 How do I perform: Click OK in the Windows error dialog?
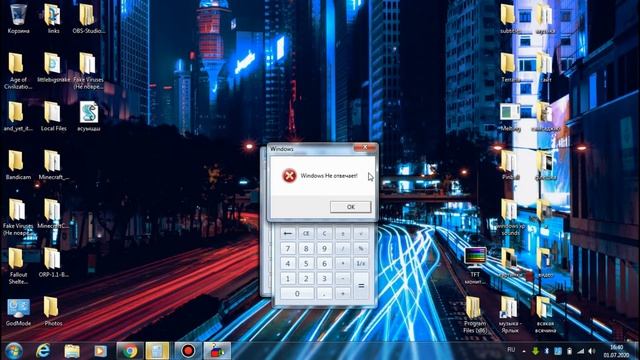click(x=351, y=207)
